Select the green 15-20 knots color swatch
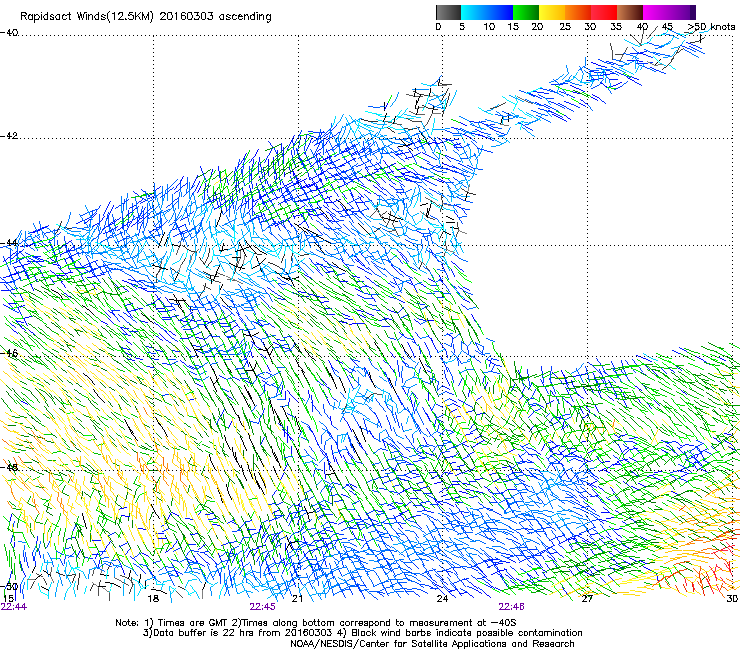 526,12
